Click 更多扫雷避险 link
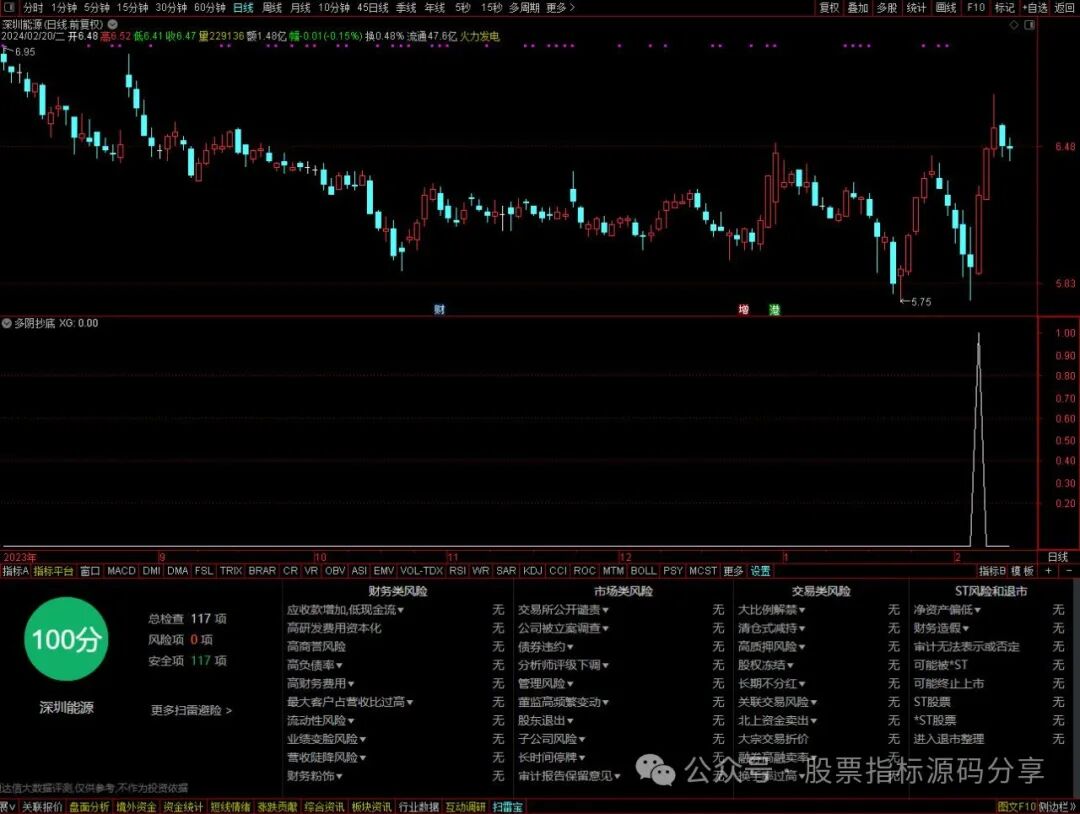This screenshot has height=814, width=1080. point(191,710)
